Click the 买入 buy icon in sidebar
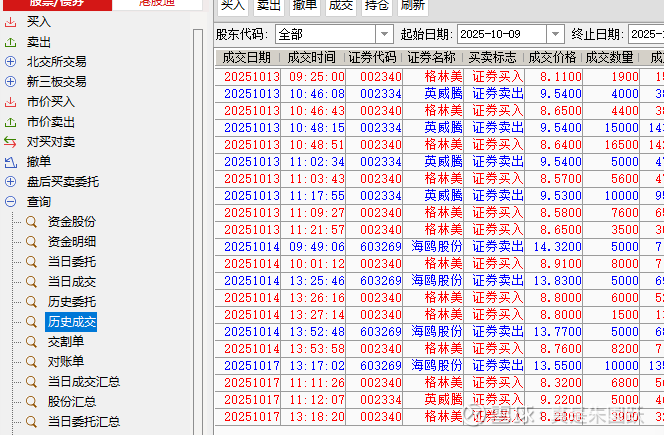Viewport: 664px width, 435px height. 10,22
